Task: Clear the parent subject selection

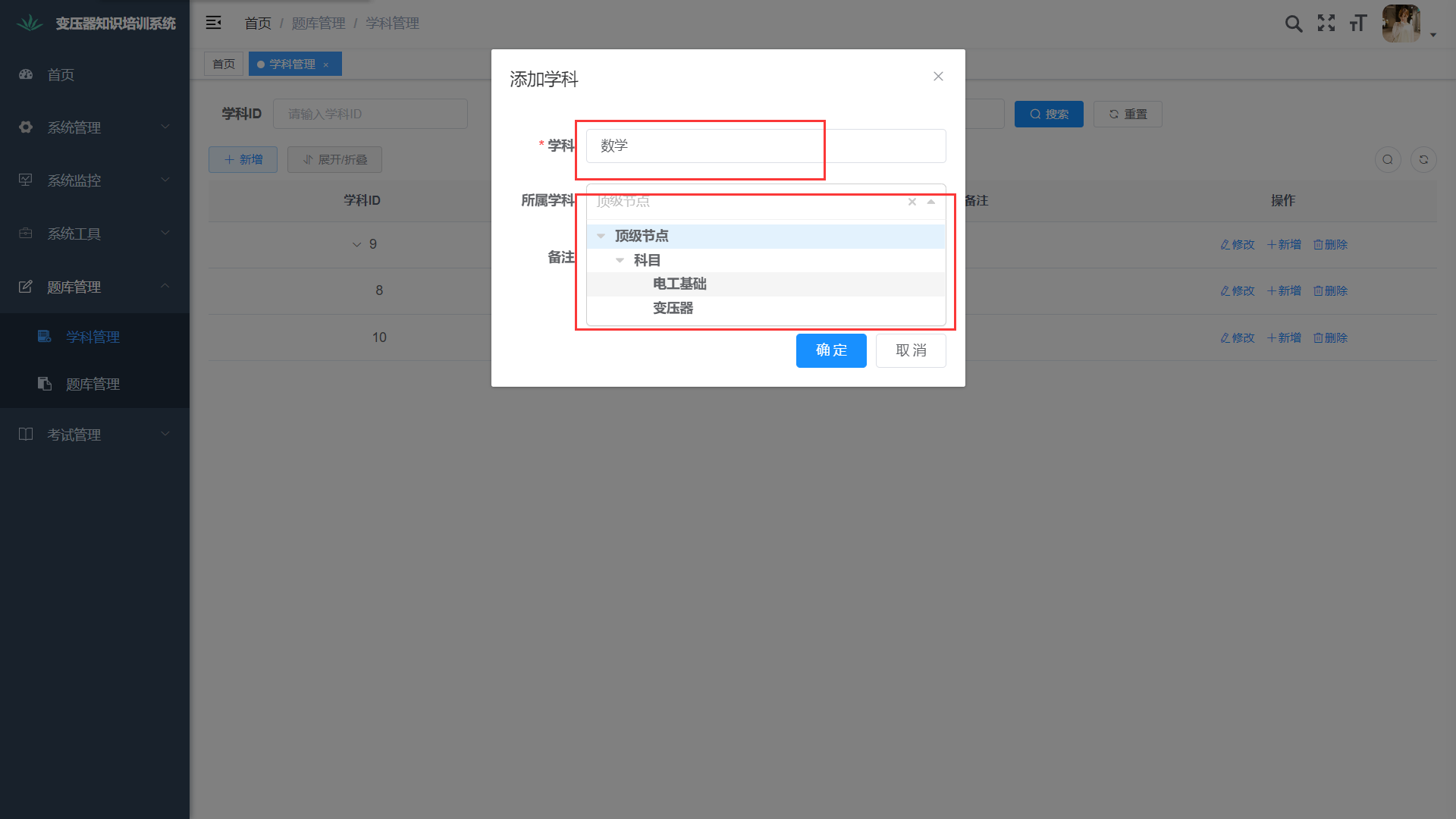Action: (912, 202)
